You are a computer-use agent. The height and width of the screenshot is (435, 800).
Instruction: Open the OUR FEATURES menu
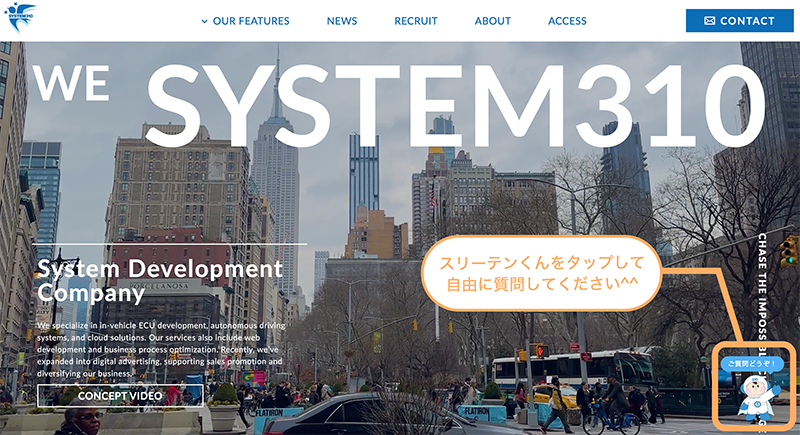(251, 21)
